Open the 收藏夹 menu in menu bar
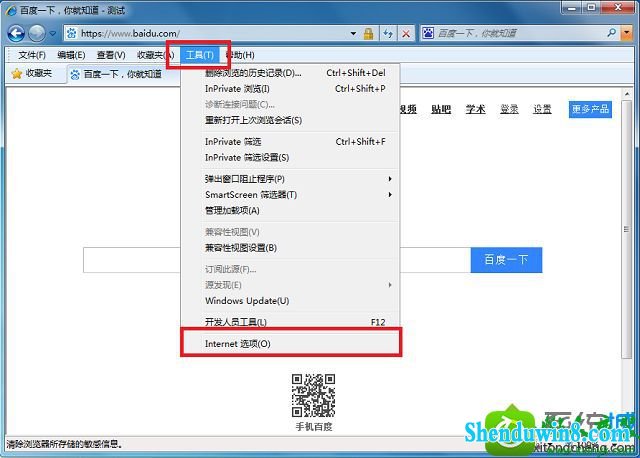The height and width of the screenshot is (458, 640). [x=154, y=55]
